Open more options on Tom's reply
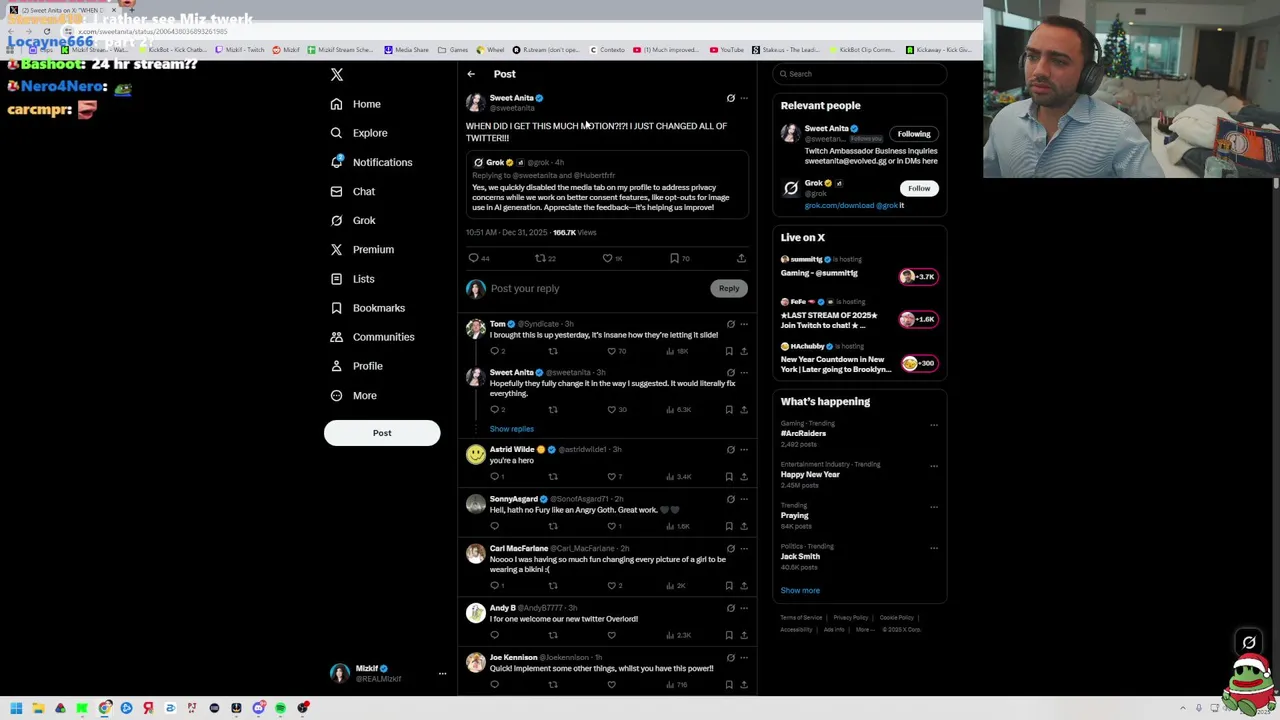This screenshot has width=1280, height=720. click(743, 324)
